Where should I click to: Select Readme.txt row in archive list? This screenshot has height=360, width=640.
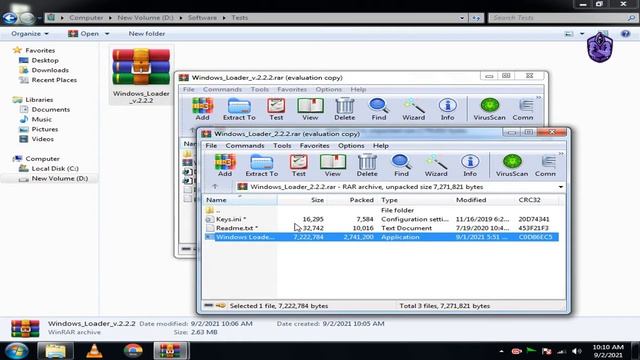(381, 228)
